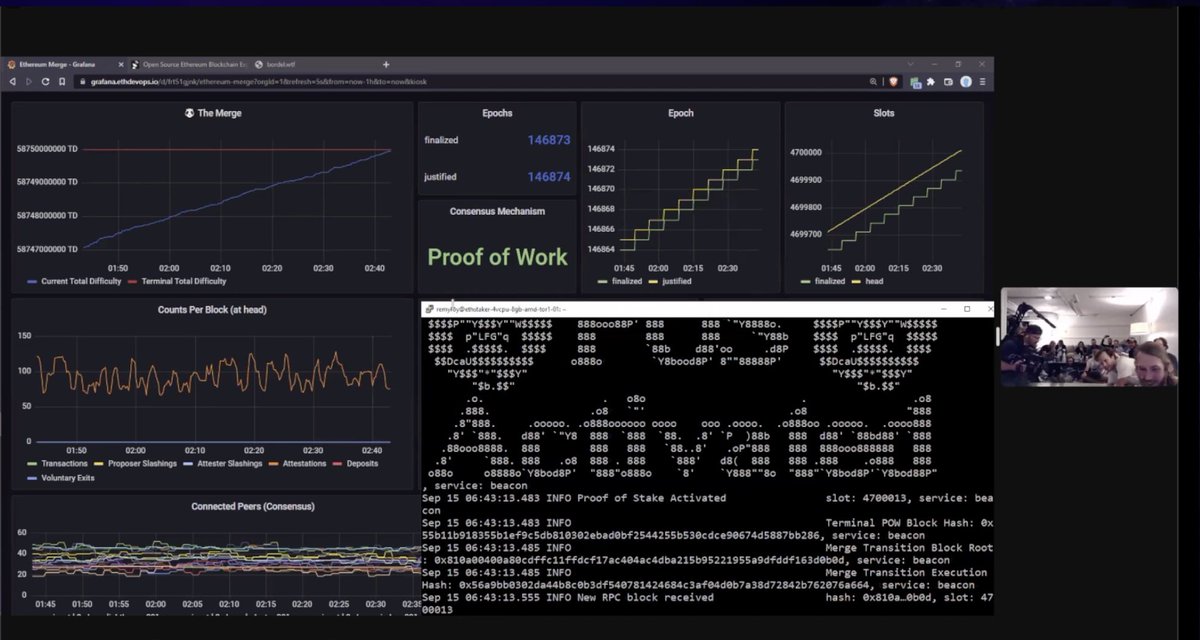The image size is (1200, 640).
Task: Click the finalized value 146873
Action: pos(549,140)
